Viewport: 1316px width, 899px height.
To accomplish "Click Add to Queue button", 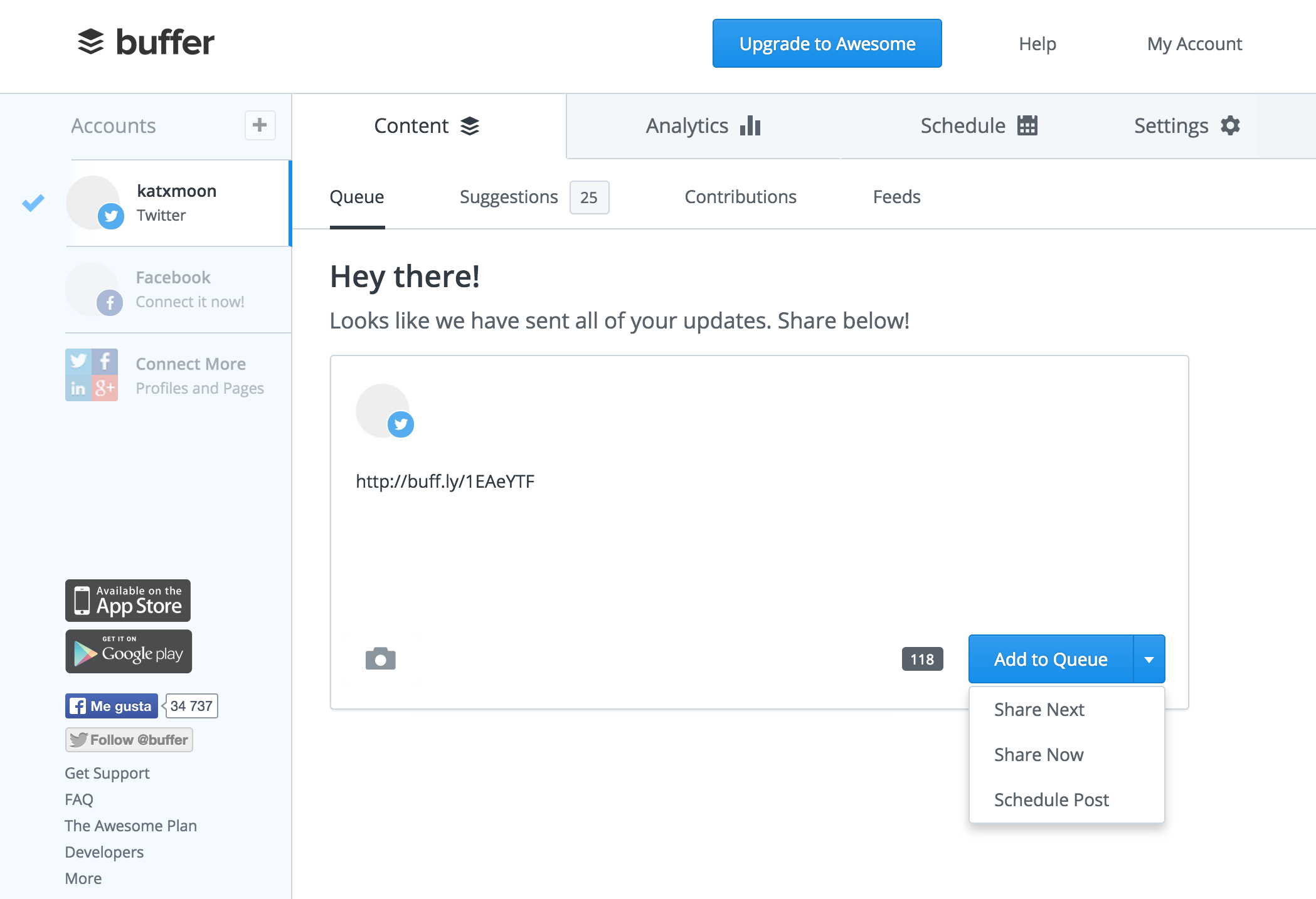I will (1051, 659).
